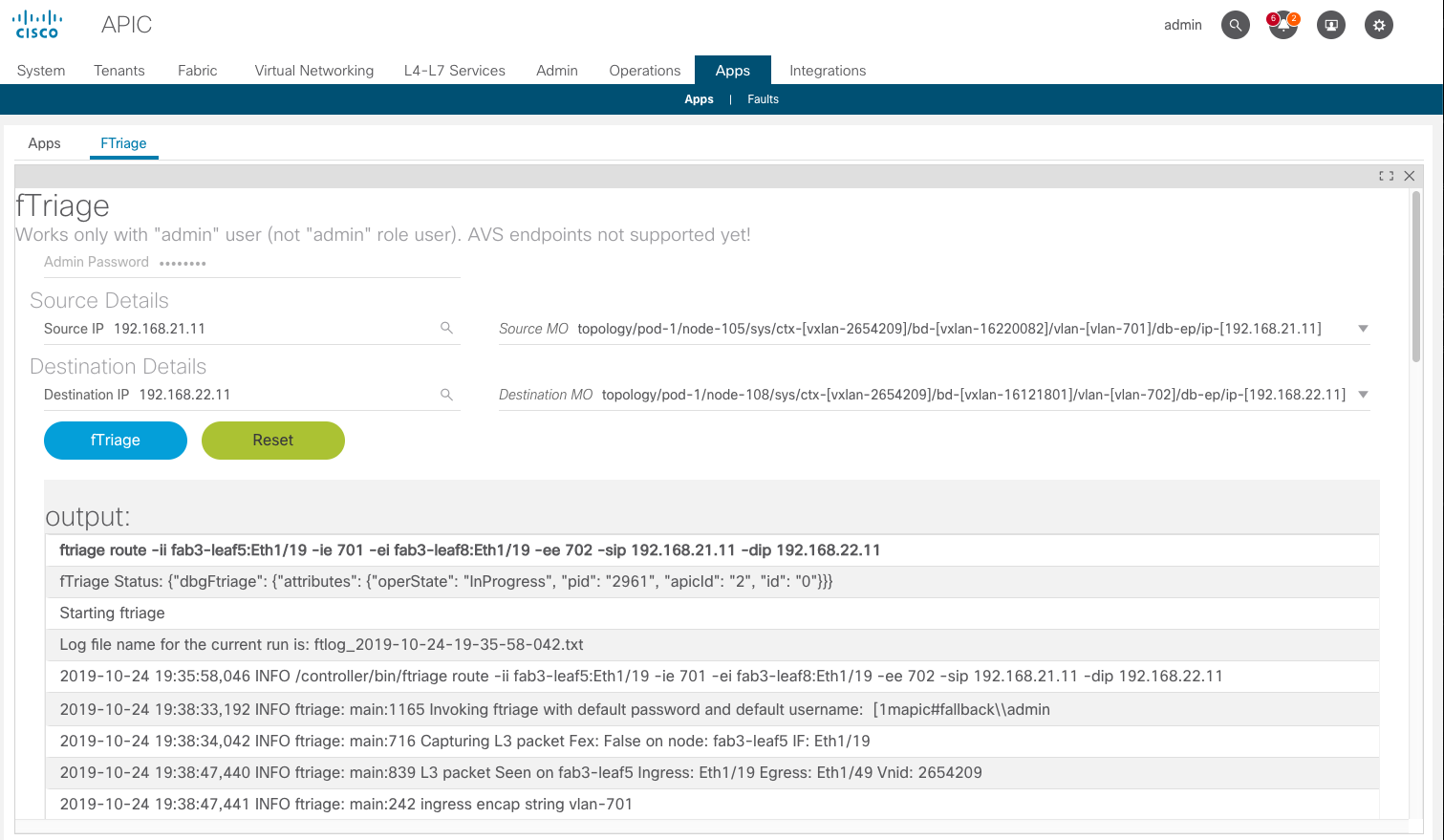This screenshot has height=840, width=1444.
Task: Open the search magnifier in top bar
Action: (1235, 26)
